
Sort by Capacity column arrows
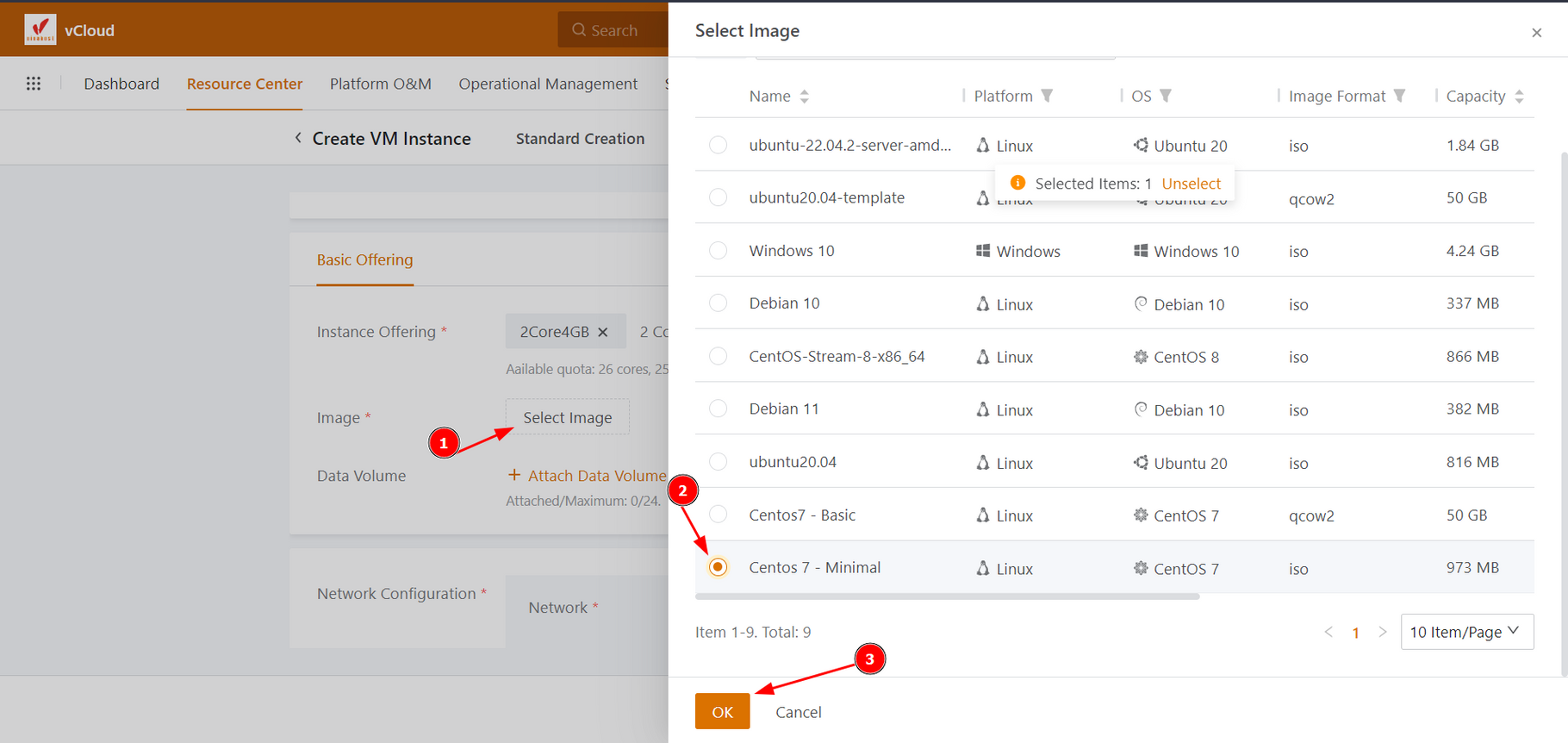[x=1519, y=97]
